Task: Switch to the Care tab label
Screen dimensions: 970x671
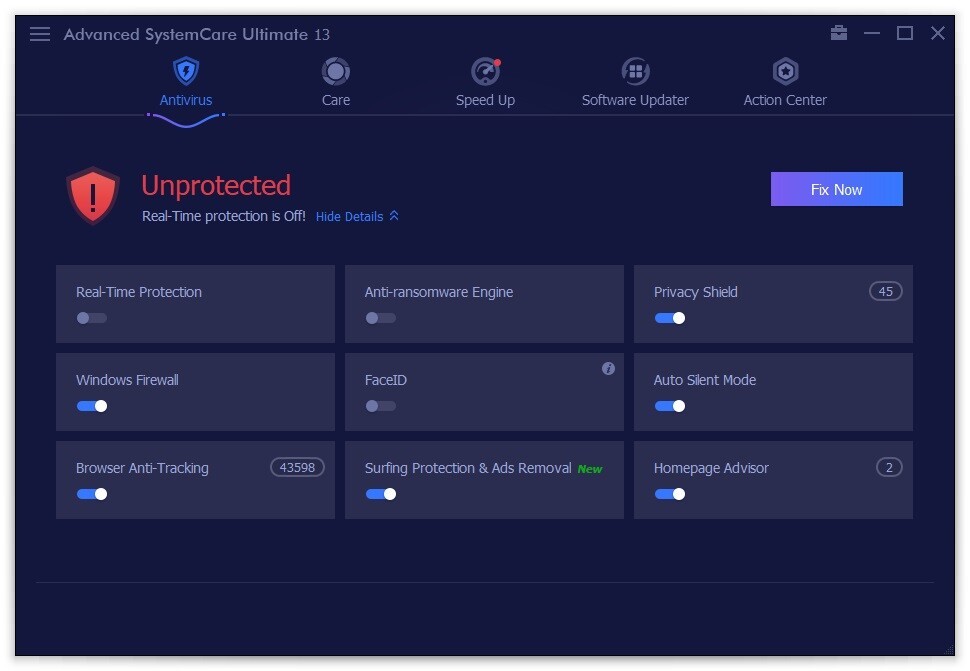Action: tap(336, 100)
